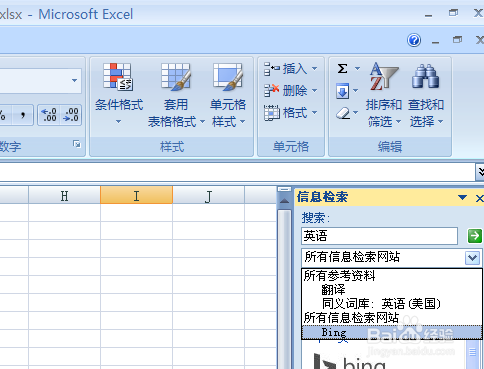Click the AutoSum sigma icon

point(342,69)
